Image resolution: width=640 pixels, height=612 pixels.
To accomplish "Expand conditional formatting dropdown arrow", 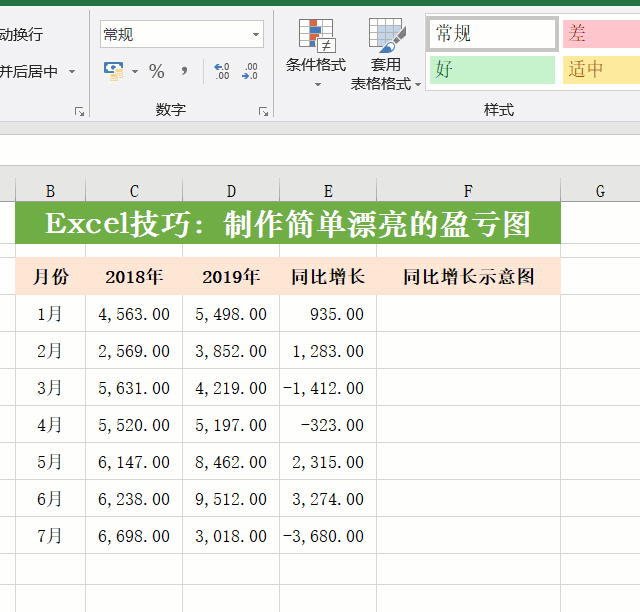I will [x=318, y=85].
